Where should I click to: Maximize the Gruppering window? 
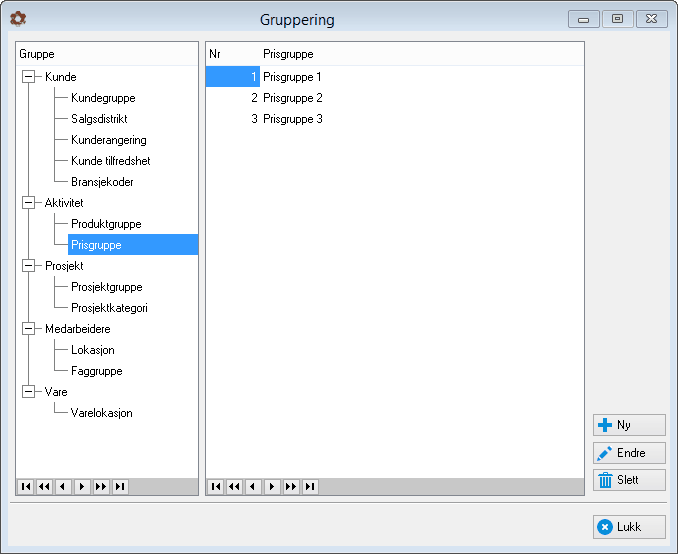coord(617,19)
